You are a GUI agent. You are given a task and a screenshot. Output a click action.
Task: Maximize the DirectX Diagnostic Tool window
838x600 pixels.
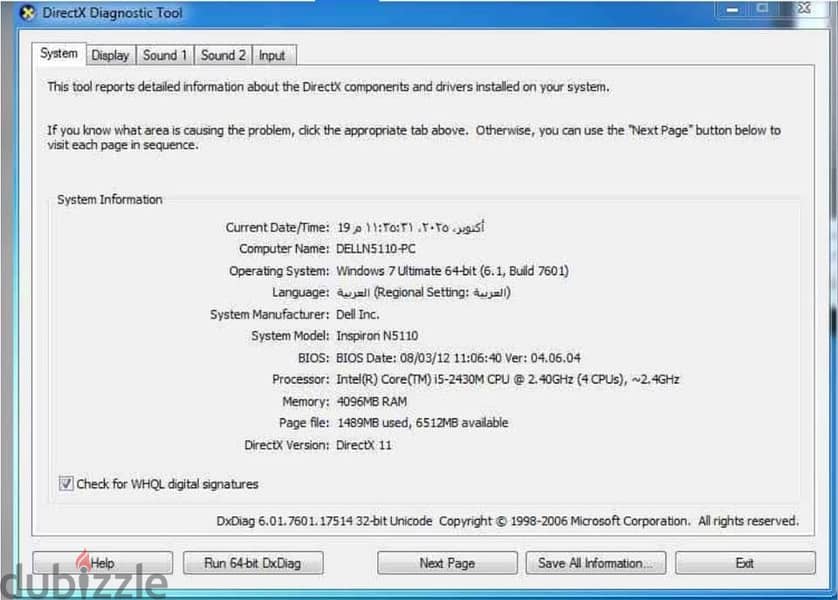(763, 9)
